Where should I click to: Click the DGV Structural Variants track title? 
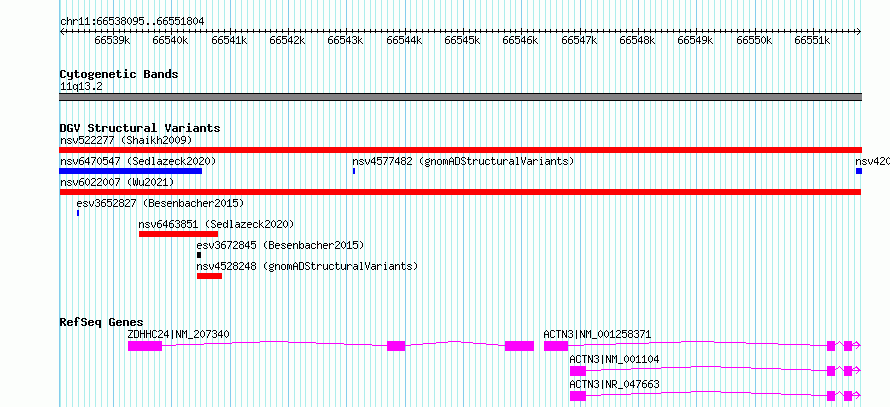[140, 128]
